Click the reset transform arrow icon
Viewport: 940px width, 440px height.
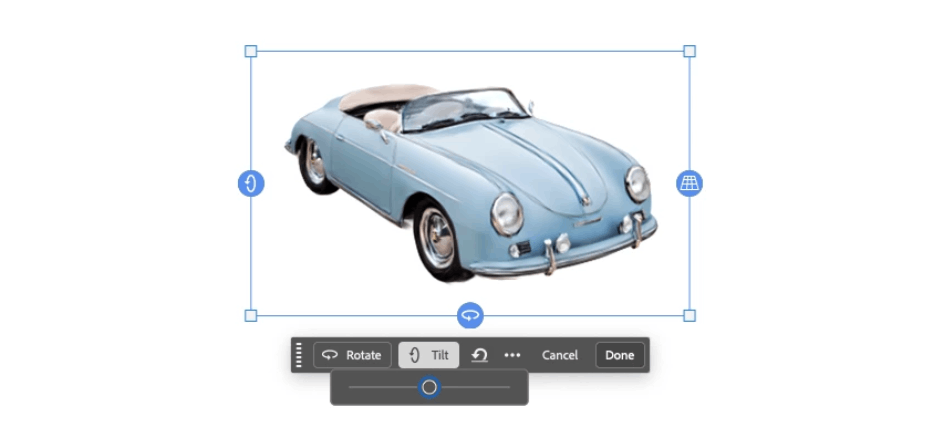click(480, 355)
